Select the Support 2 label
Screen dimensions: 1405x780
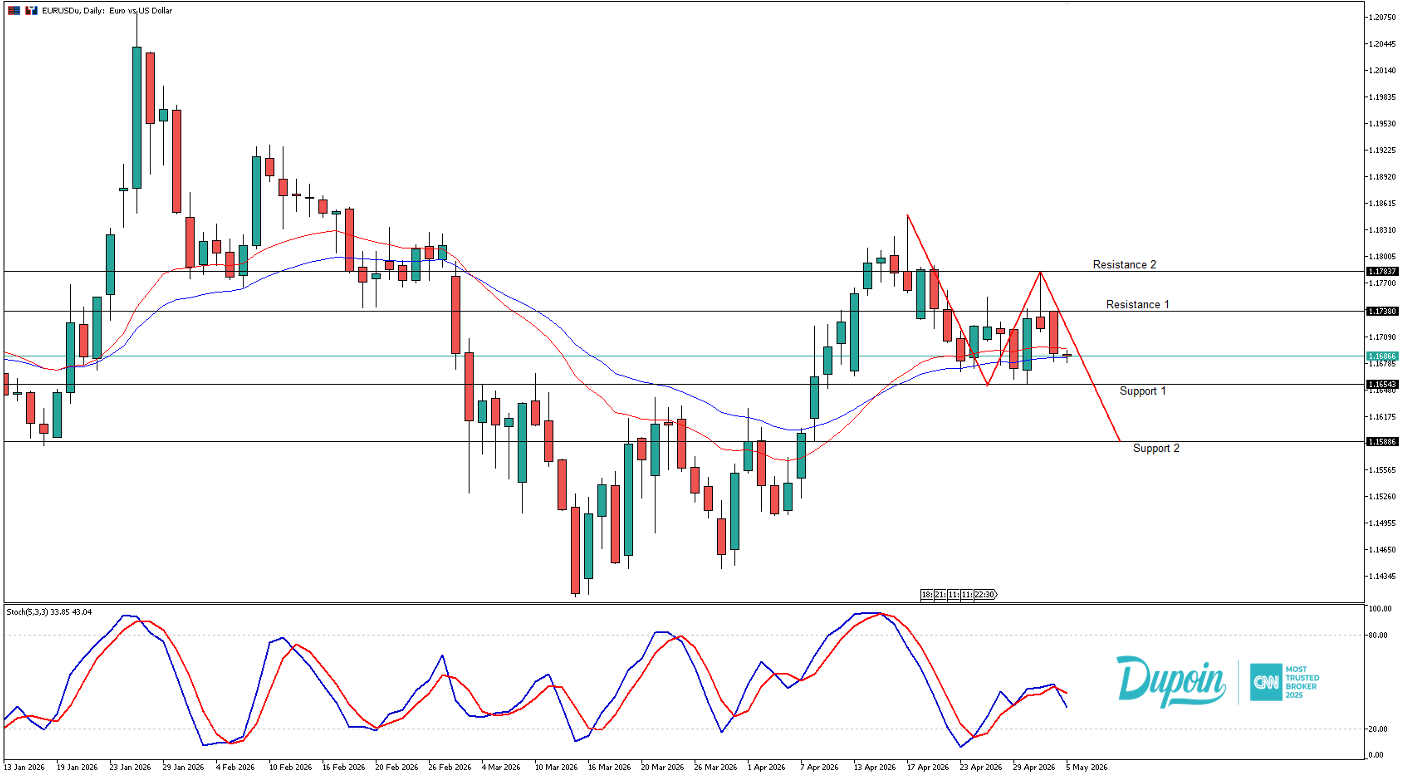click(x=1156, y=448)
